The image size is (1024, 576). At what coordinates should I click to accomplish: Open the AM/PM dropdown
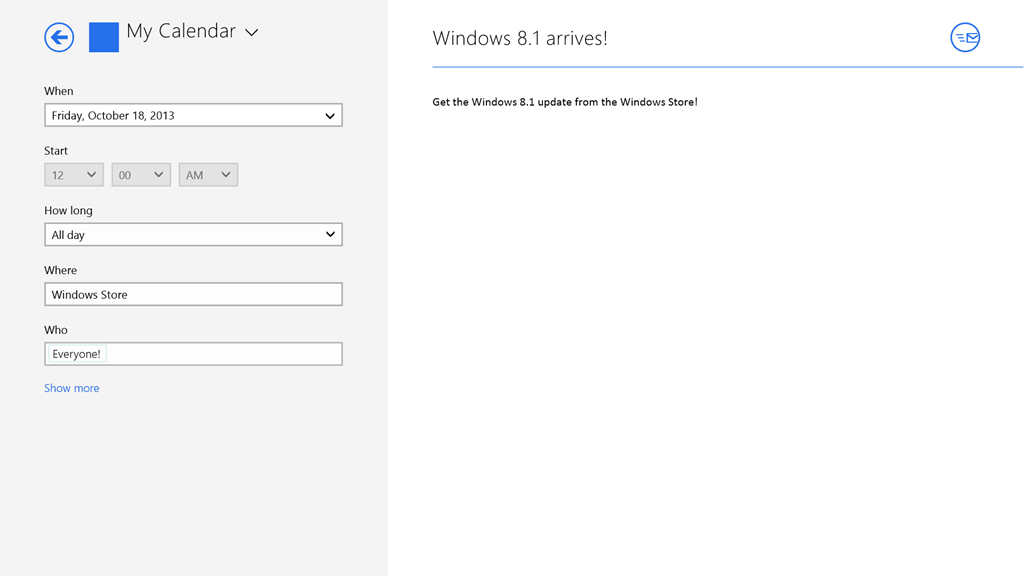[x=208, y=175]
